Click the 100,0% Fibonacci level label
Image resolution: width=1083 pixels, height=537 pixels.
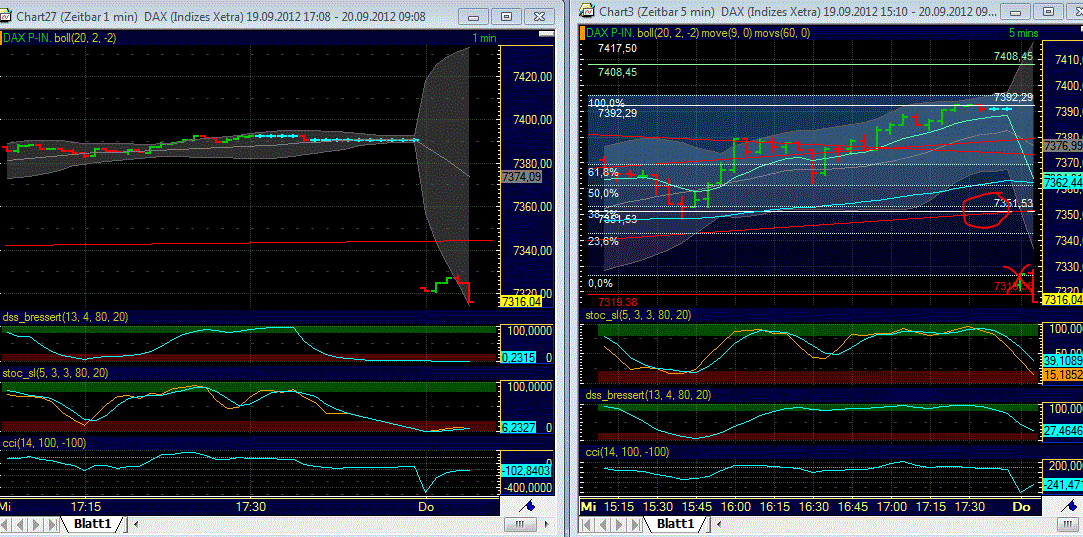point(606,103)
